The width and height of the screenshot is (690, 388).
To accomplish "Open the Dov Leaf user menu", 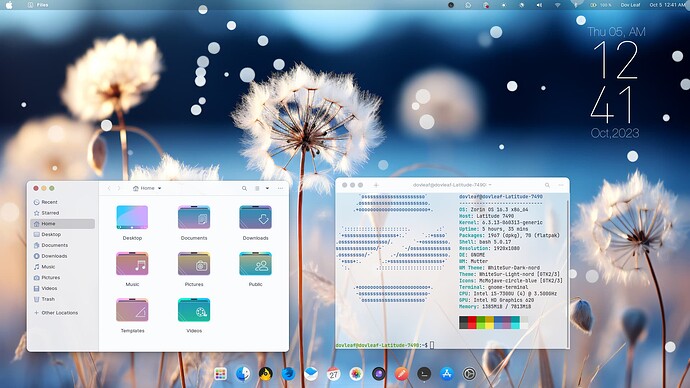I will point(630,5).
